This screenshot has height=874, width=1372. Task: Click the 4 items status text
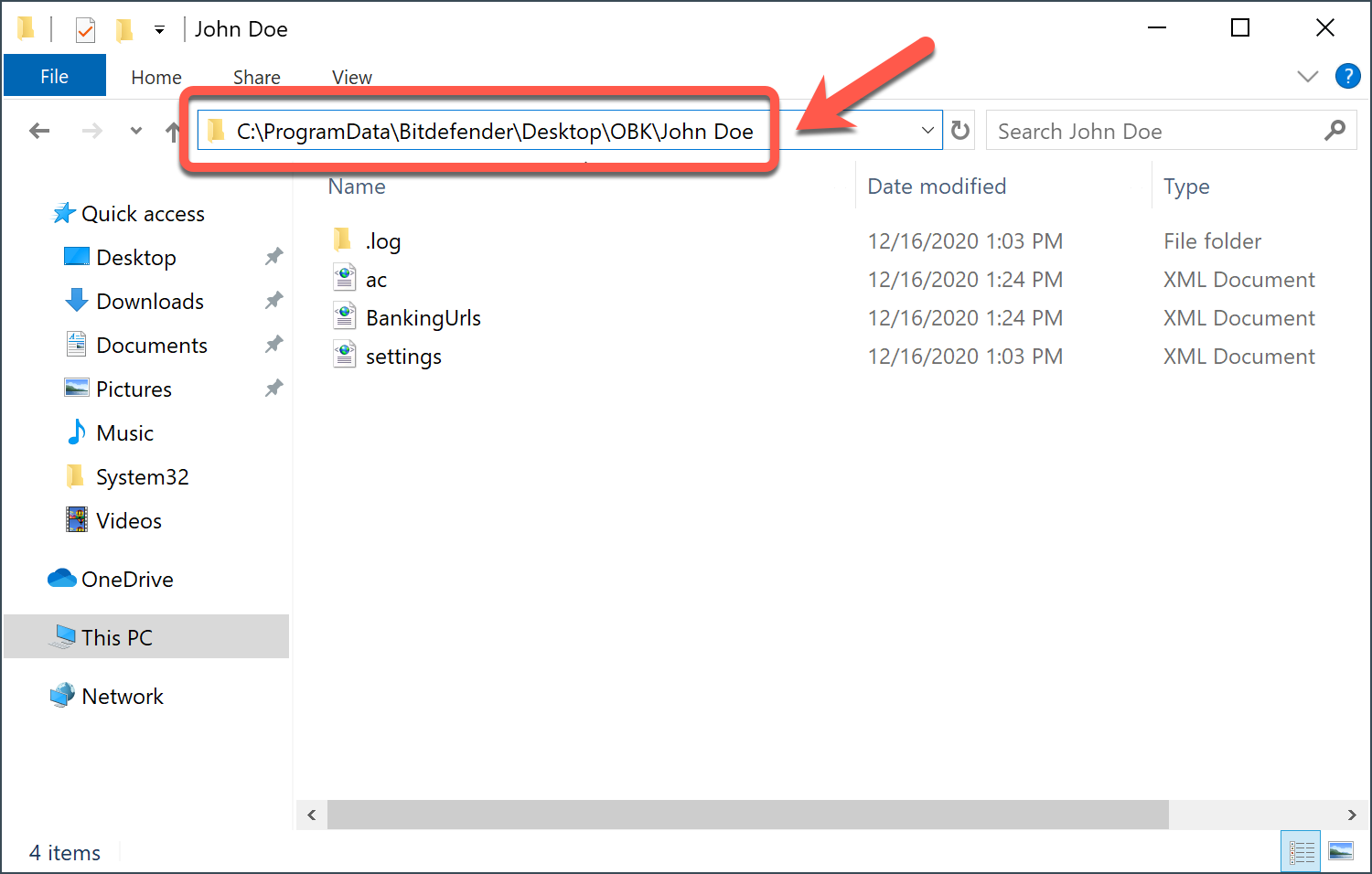click(x=65, y=853)
